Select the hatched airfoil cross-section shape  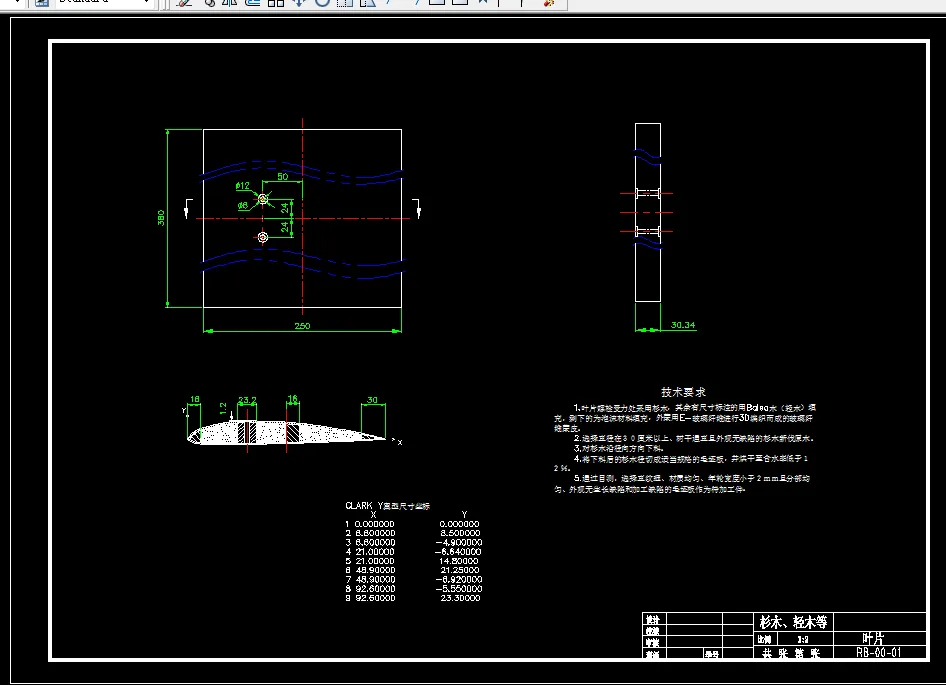pyautogui.click(x=287, y=433)
